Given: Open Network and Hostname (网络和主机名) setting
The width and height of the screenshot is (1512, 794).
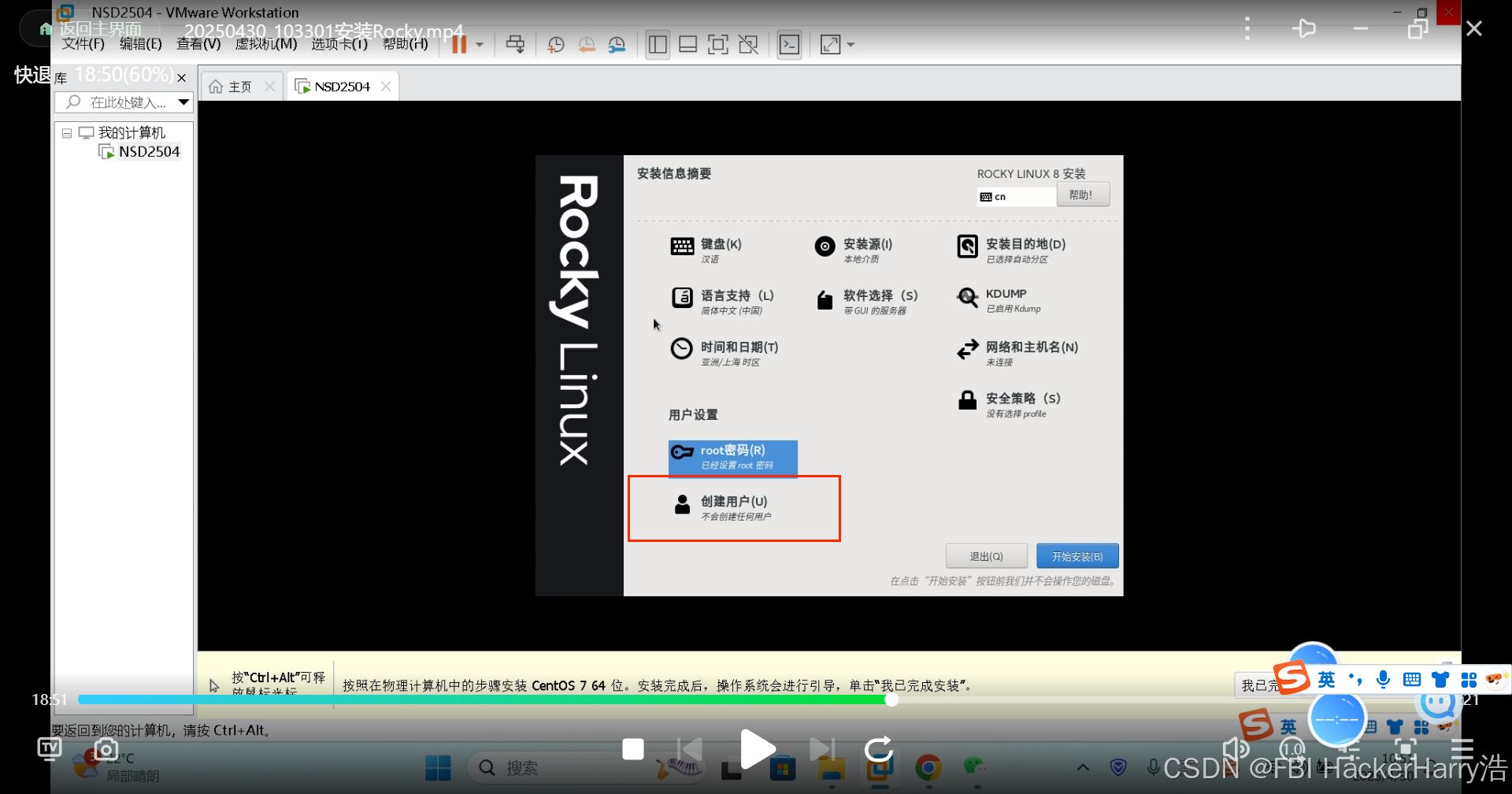Looking at the screenshot, I should tap(1017, 353).
